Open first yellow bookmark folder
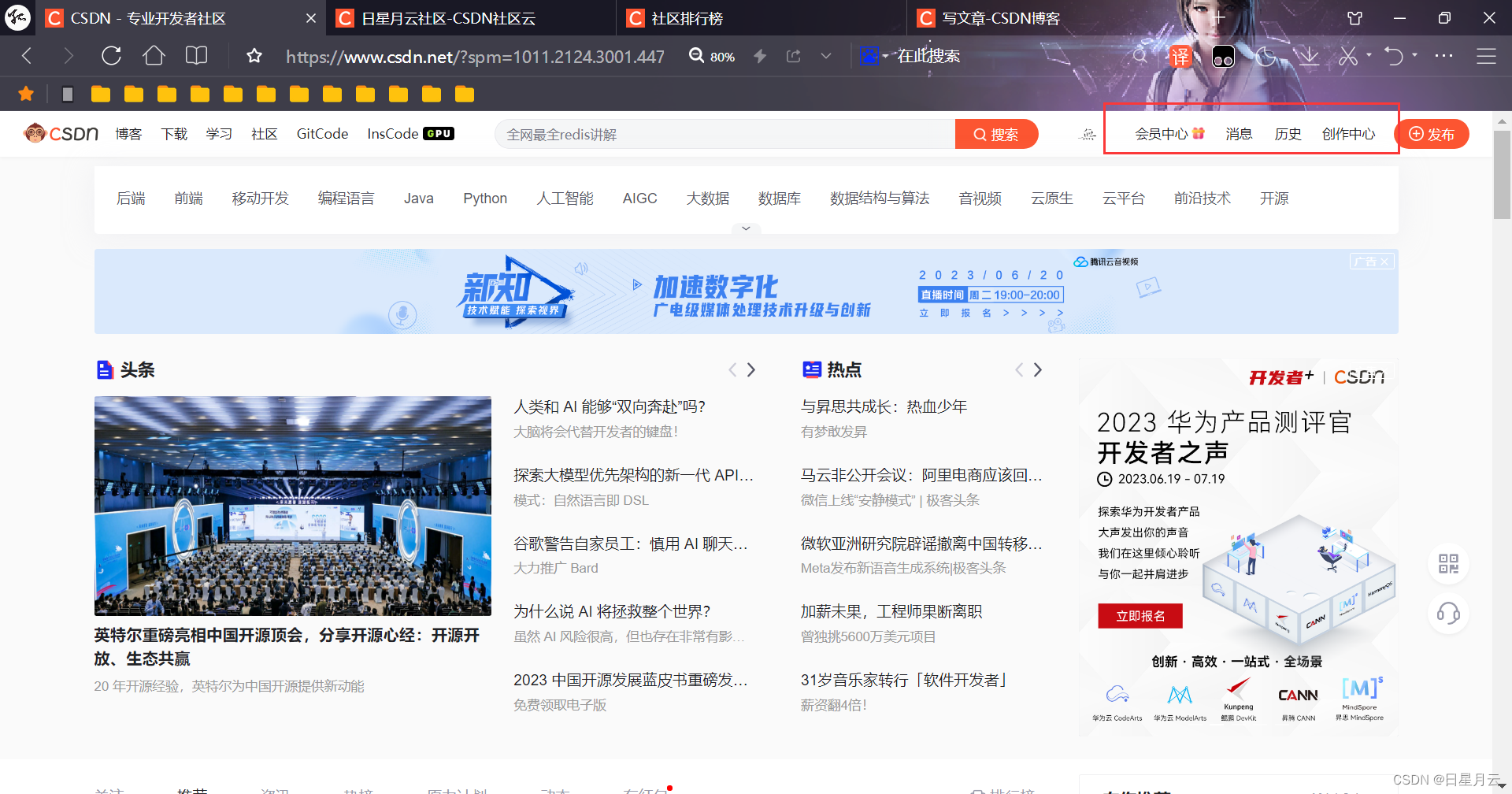This screenshot has height=794, width=1512. (101, 95)
